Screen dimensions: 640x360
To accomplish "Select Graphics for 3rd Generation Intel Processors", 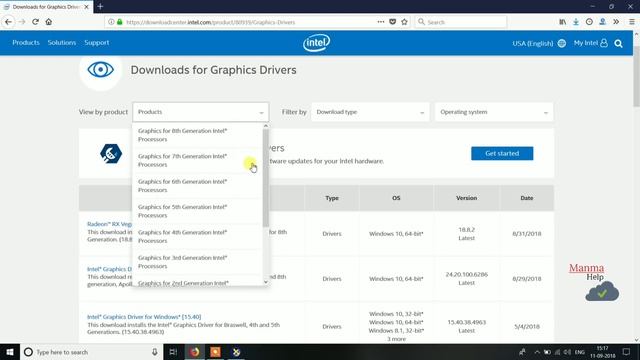I will 197,262.
